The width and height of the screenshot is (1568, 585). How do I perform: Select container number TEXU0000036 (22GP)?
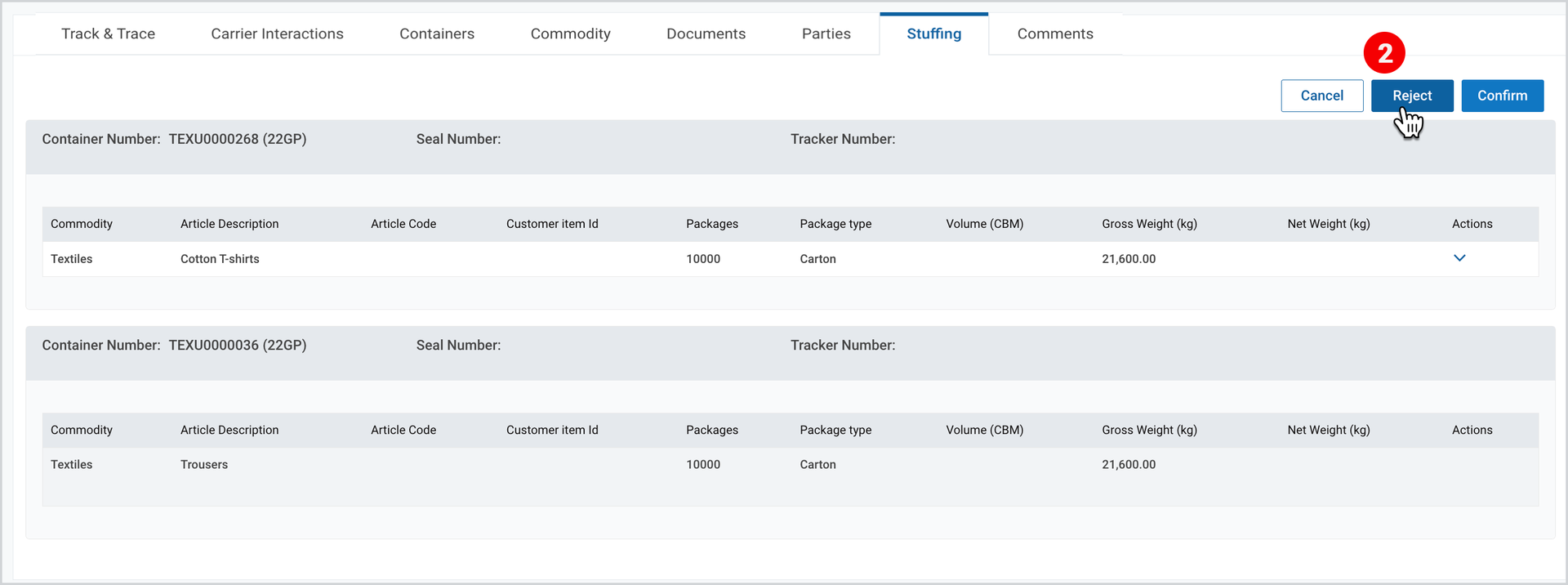point(237,345)
